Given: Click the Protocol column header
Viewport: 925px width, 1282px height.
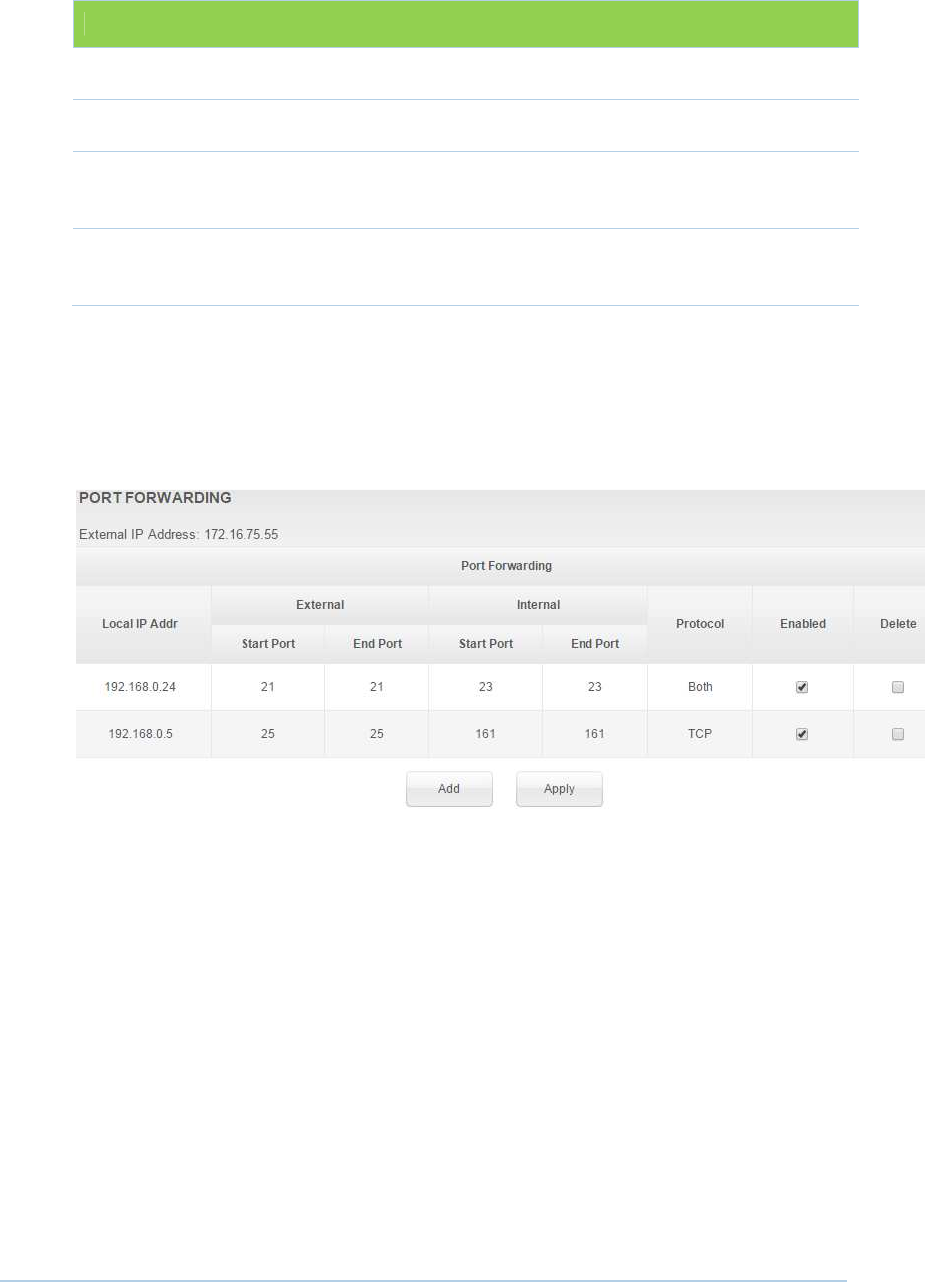Looking at the screenshot, I should 700,624.
